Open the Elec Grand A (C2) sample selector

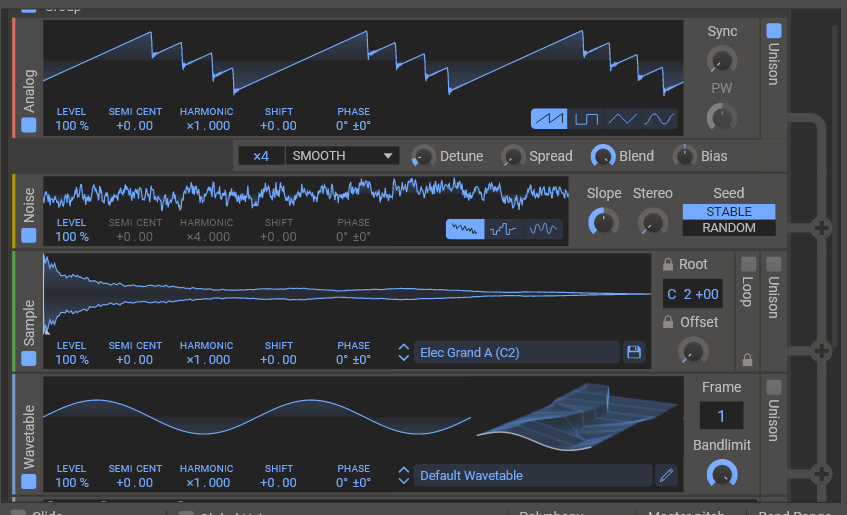[517, 352]
